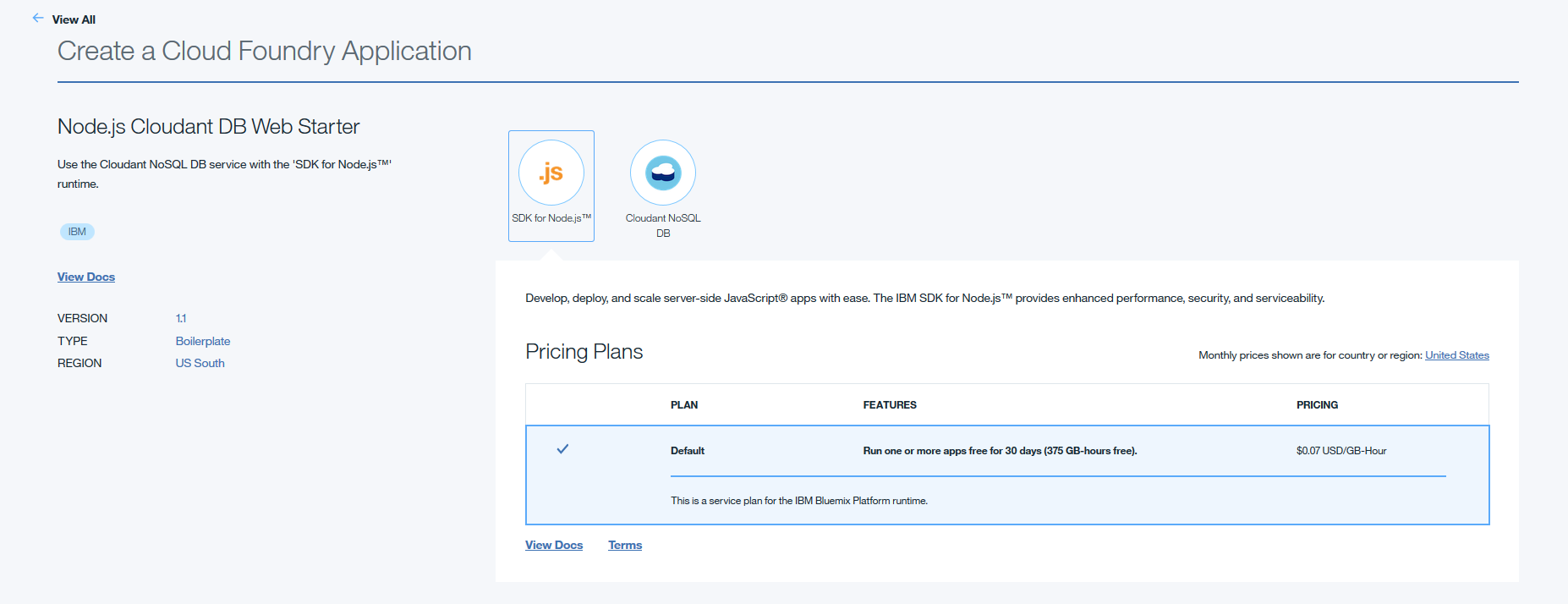Click the PLAN column header
Viewport: 1568px width, 604px height.
(x=684, y=405)
